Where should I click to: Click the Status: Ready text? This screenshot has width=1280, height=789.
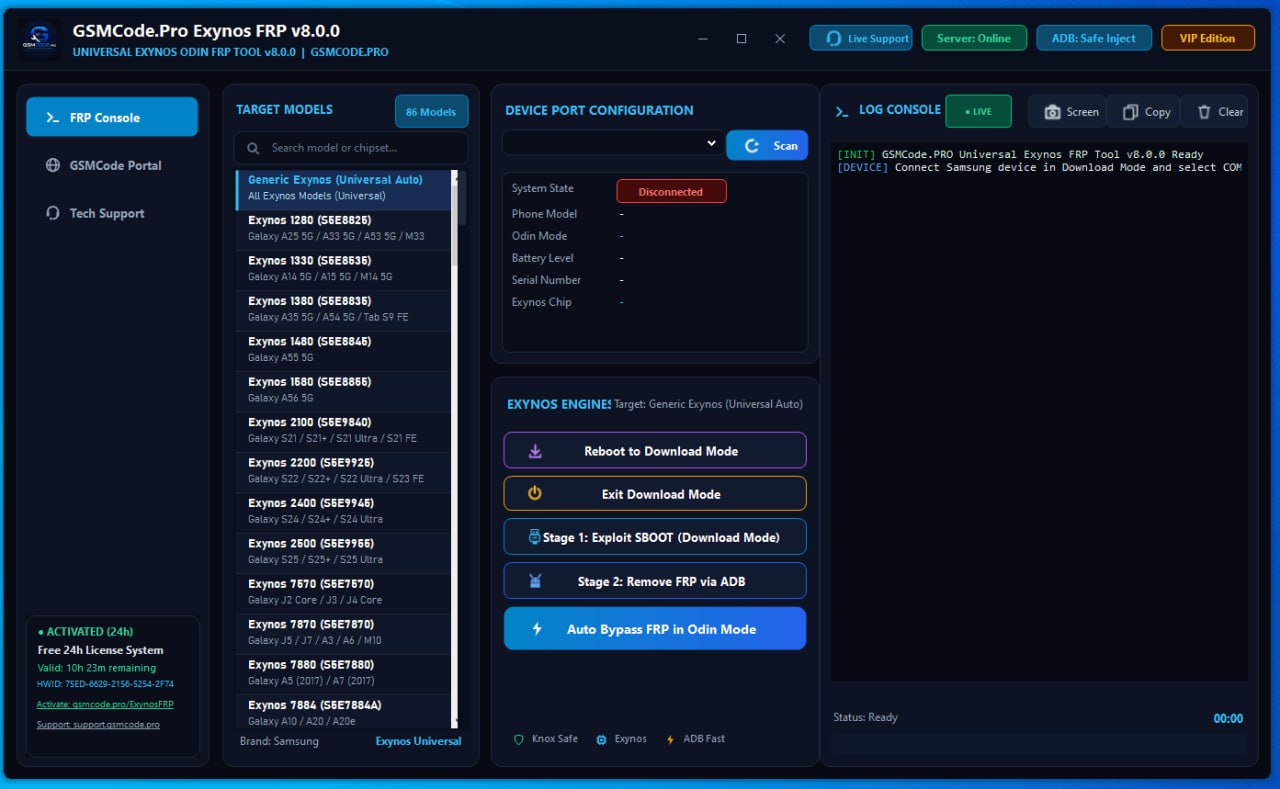coord(865,717)
